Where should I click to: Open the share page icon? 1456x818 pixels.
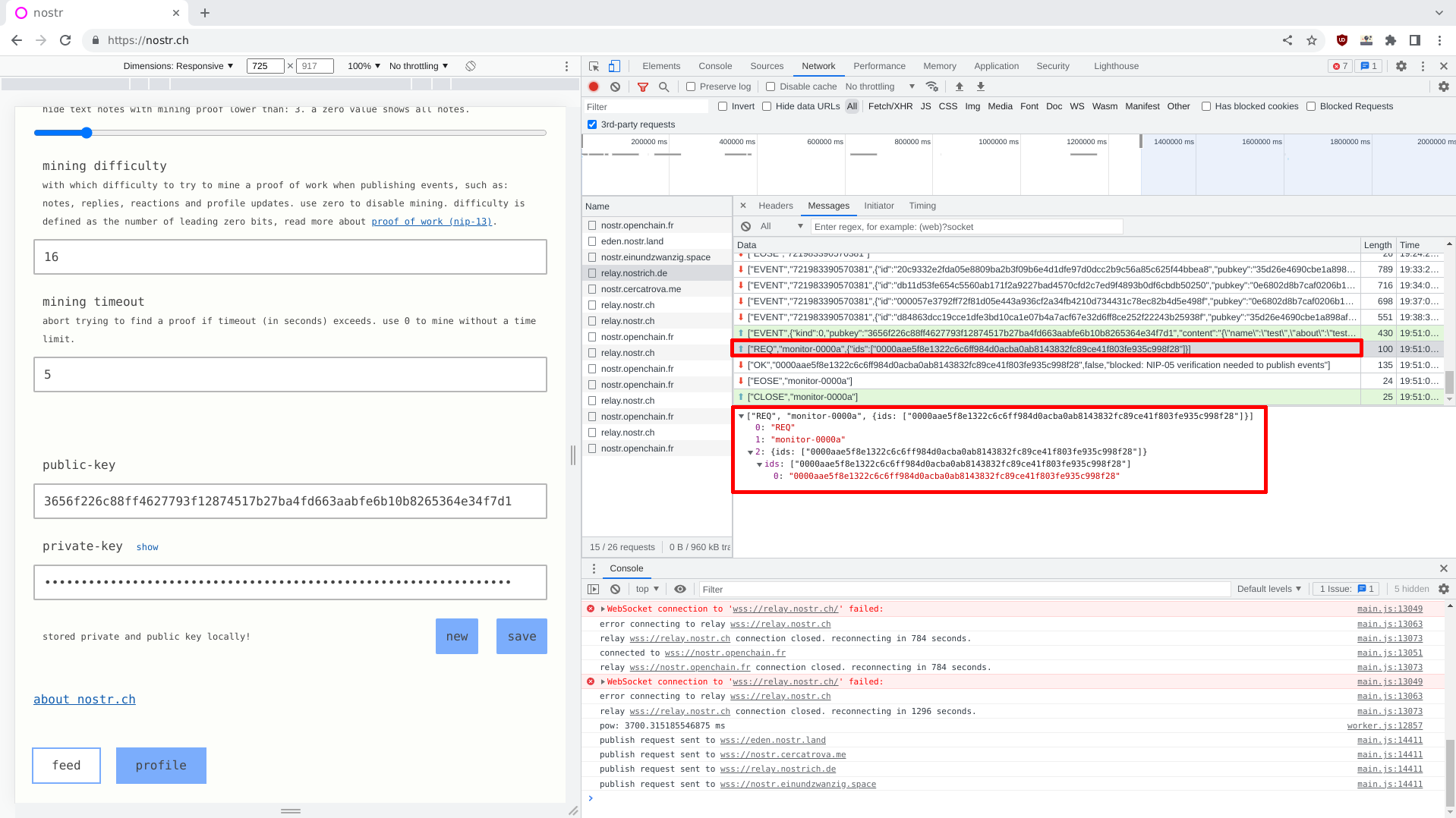1287,40
